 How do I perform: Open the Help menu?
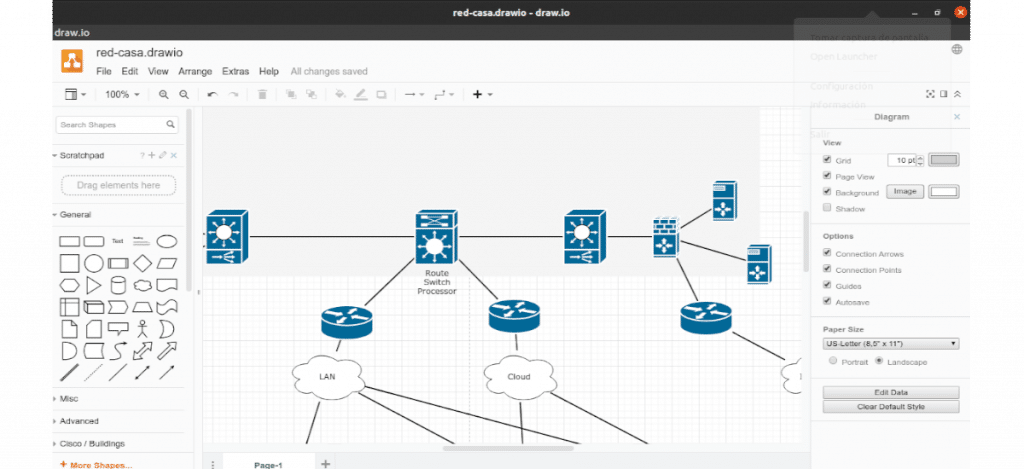click(269, 71)
